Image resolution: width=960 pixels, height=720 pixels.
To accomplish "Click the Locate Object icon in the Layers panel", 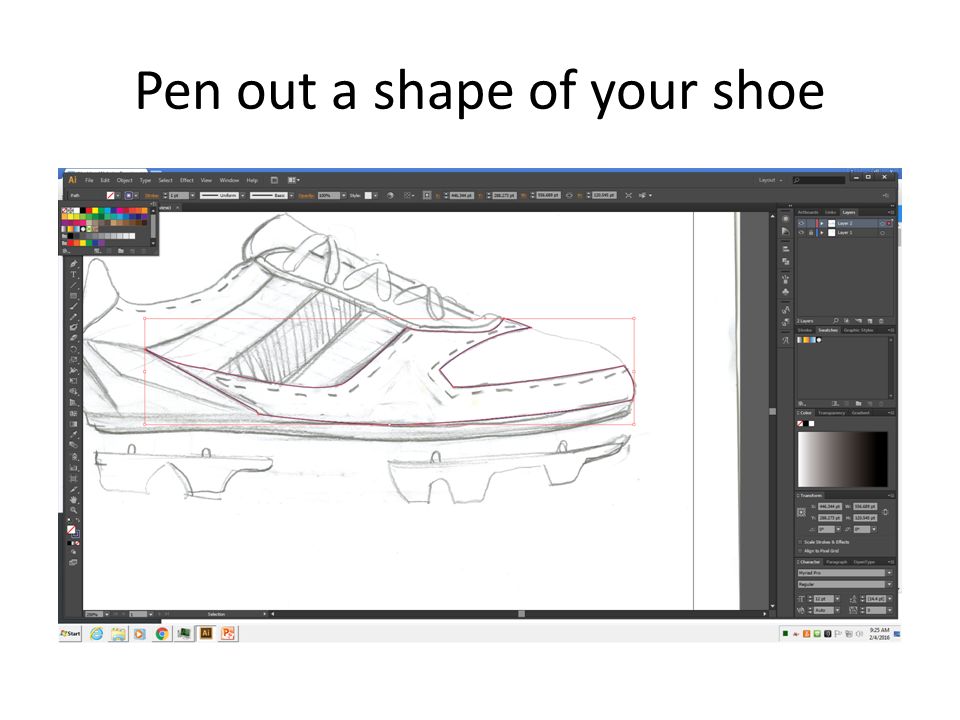I will coord(836,321).
